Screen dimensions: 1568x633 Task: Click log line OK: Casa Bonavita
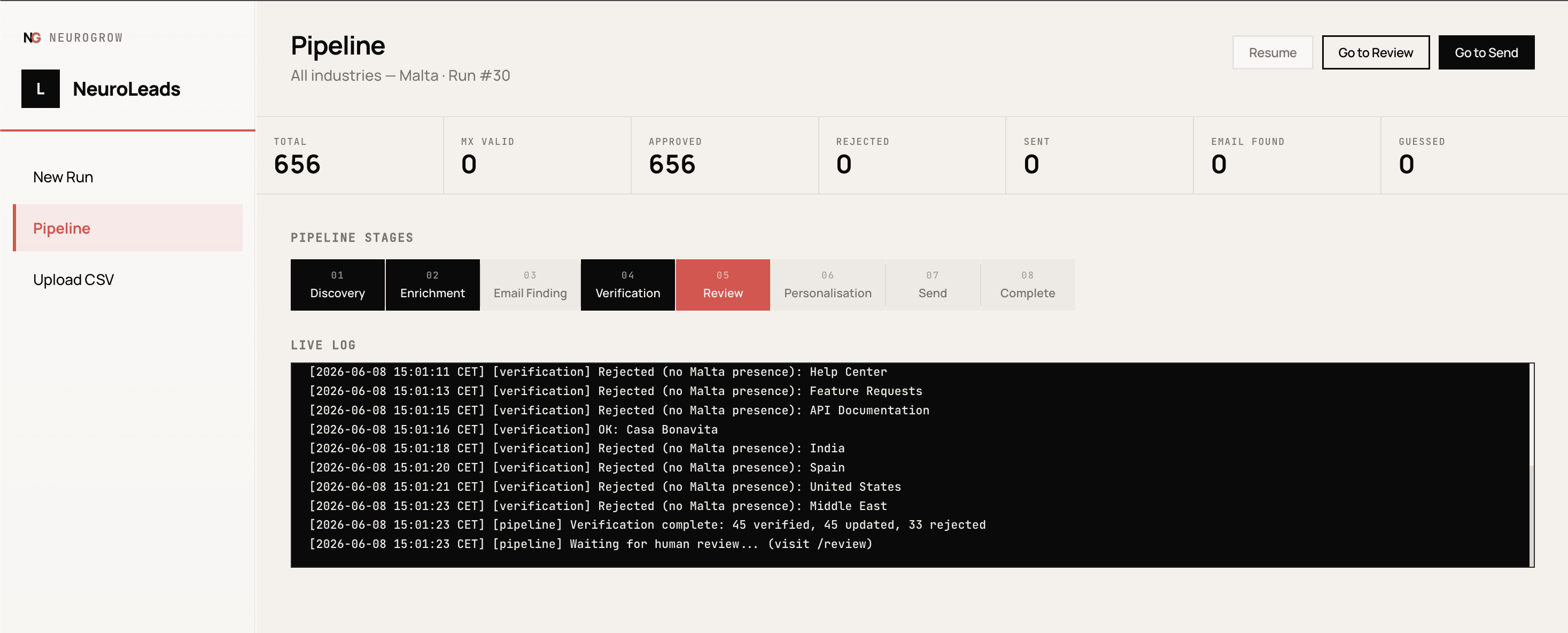(x=513, y=430)
